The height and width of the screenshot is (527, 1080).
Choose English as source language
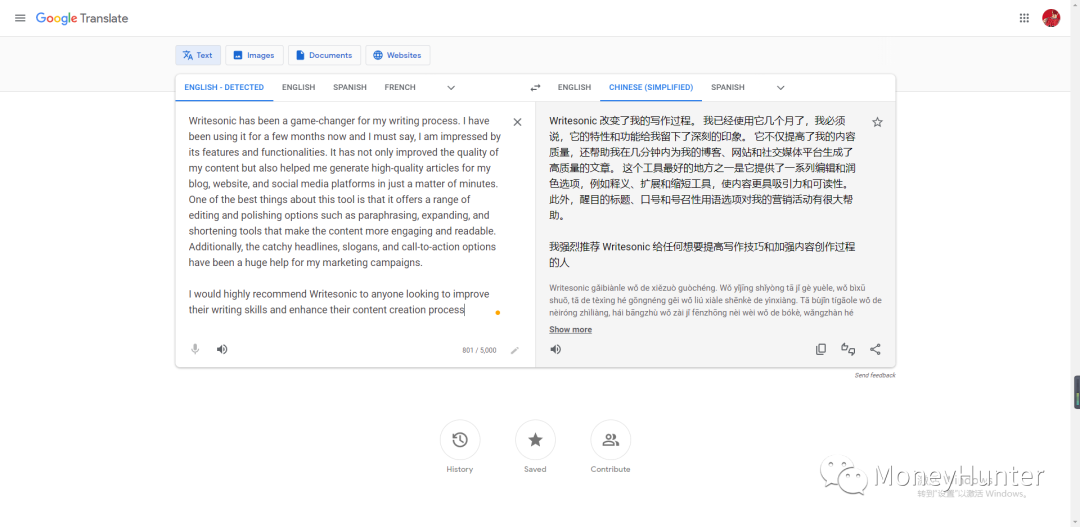tap(298, 87)
